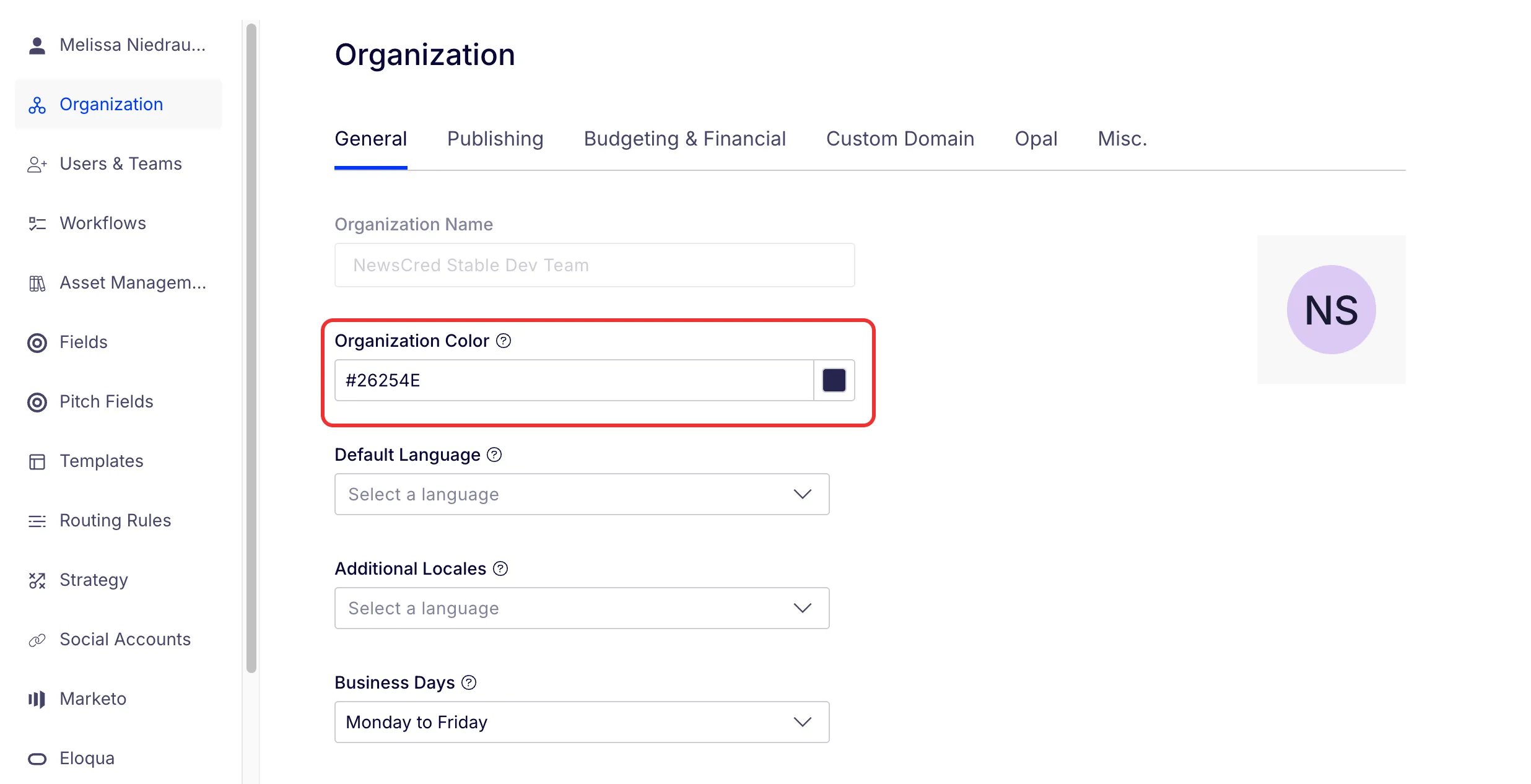Click the Routing Rules list icon
This screenshot has width=1531, height=784.
coord(37,521)
